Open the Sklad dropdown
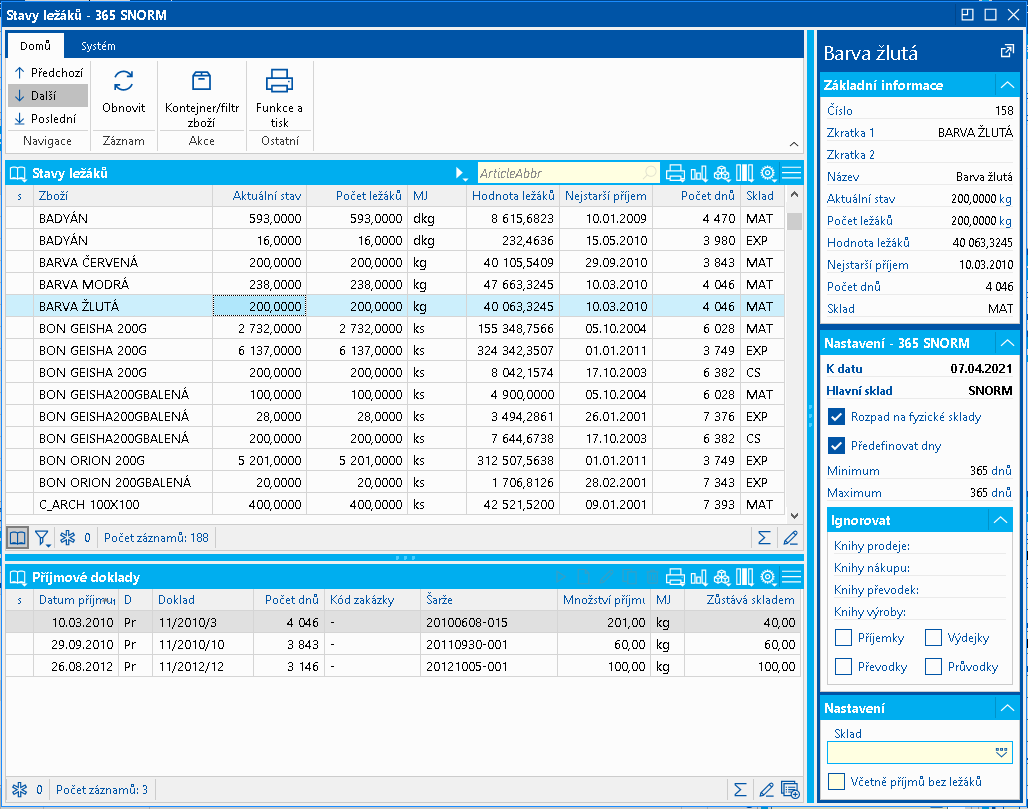 [1002, 752]
